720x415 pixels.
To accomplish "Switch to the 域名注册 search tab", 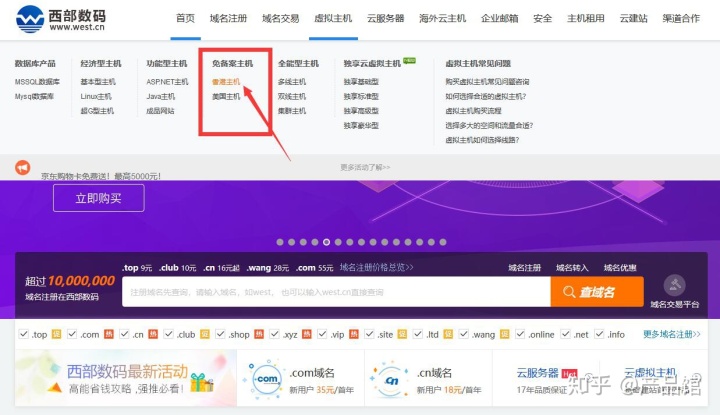I will click(524, 268).
